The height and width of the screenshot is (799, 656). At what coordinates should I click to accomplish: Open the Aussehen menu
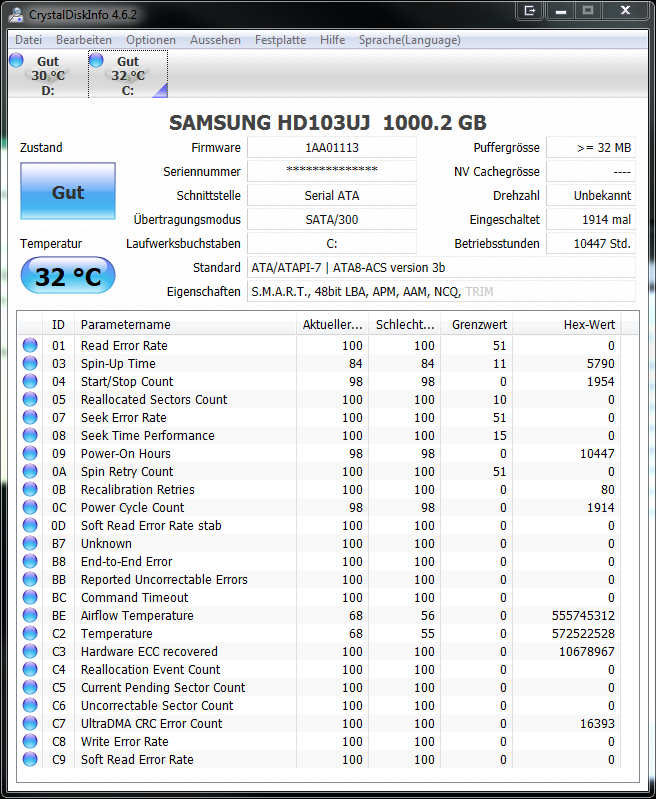tap(215, 40)
